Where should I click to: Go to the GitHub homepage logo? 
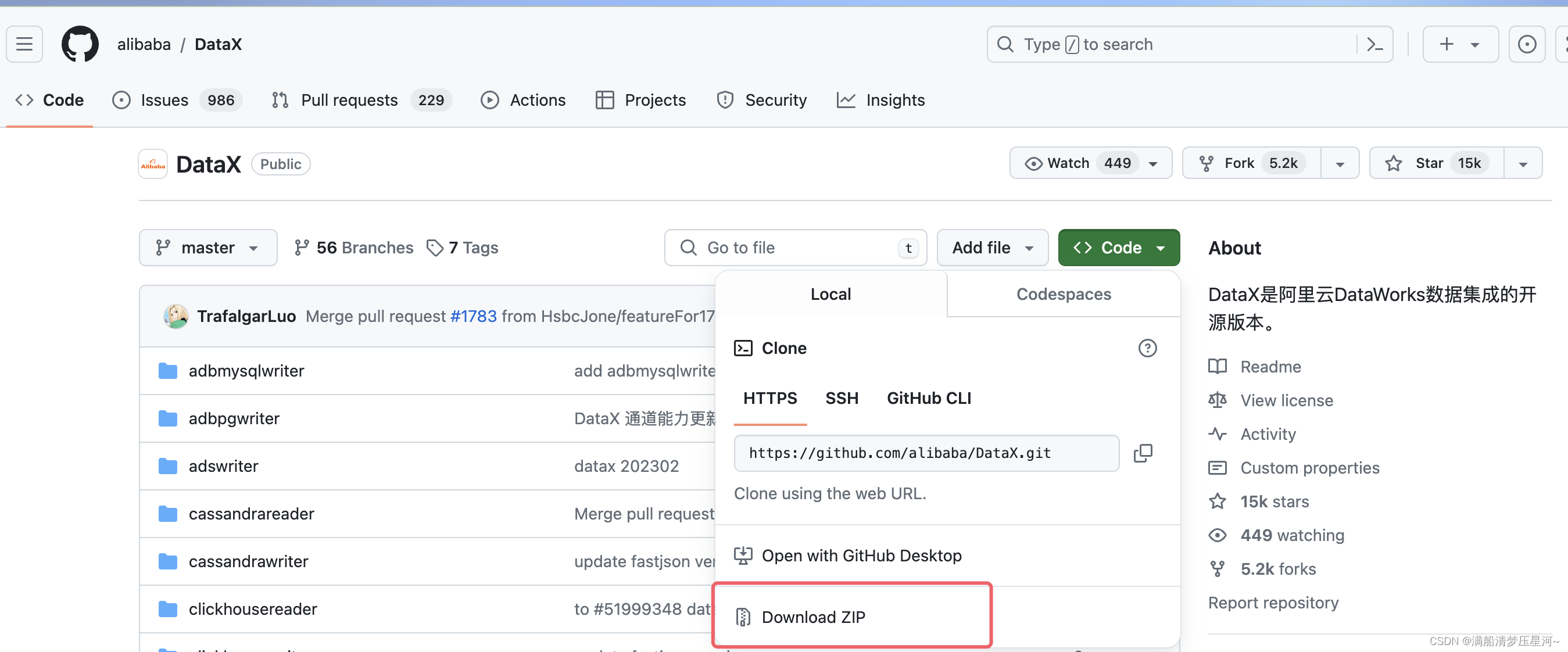click(x=80, y=44)
